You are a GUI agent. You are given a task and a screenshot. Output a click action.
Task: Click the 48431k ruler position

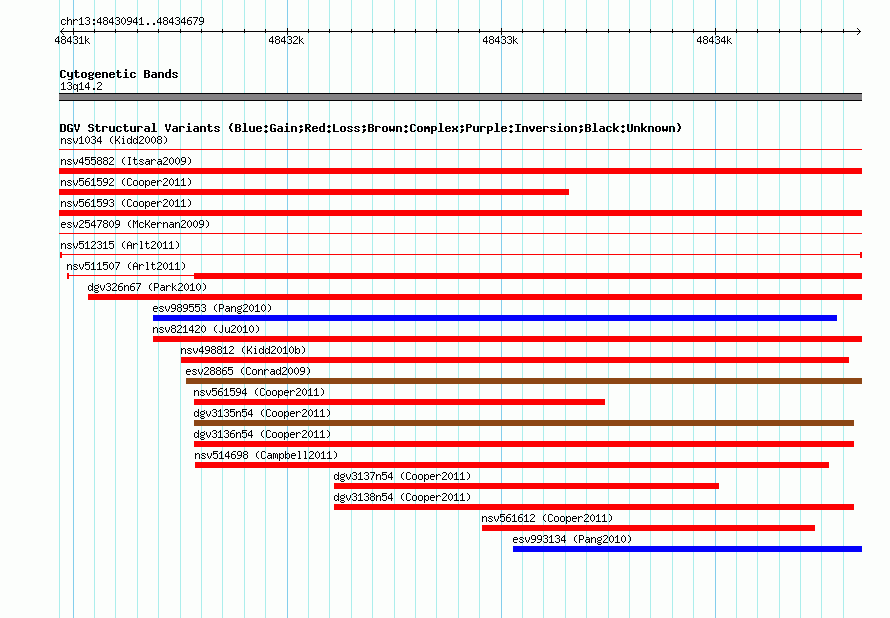pyautogui.click(x=72, y=40)
